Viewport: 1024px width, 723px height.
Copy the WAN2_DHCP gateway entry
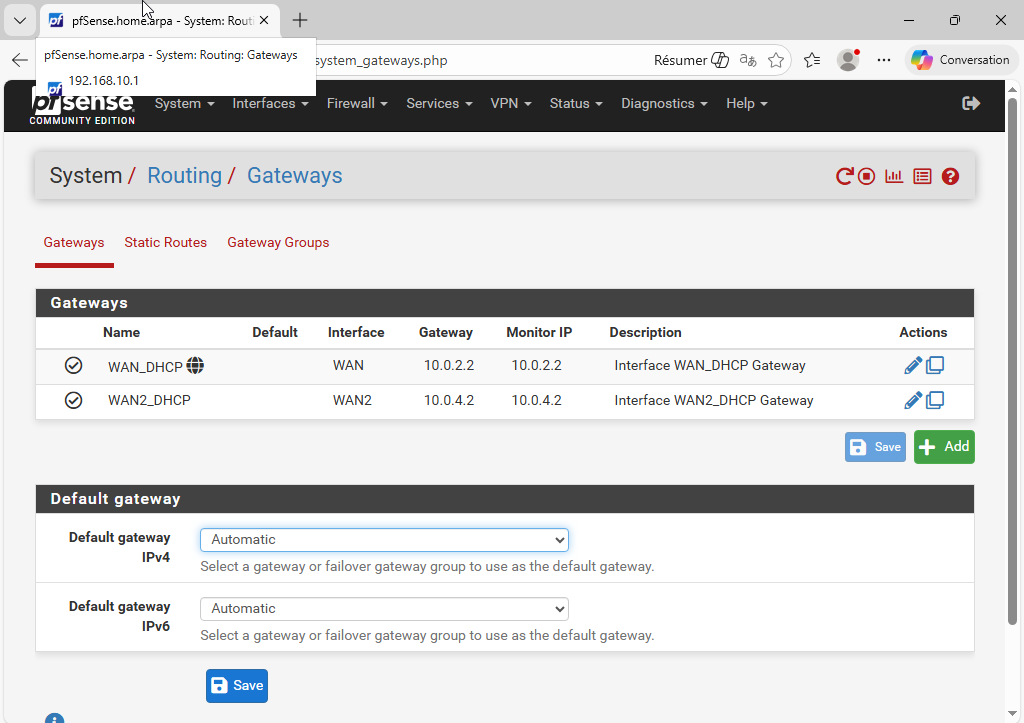click(x=935, y=401)
